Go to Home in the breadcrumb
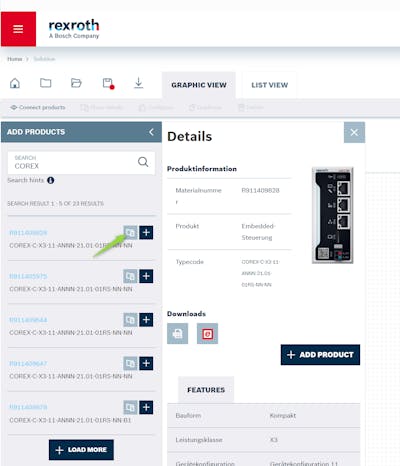Viewport: 400px width, 466px height. (15, 59)
